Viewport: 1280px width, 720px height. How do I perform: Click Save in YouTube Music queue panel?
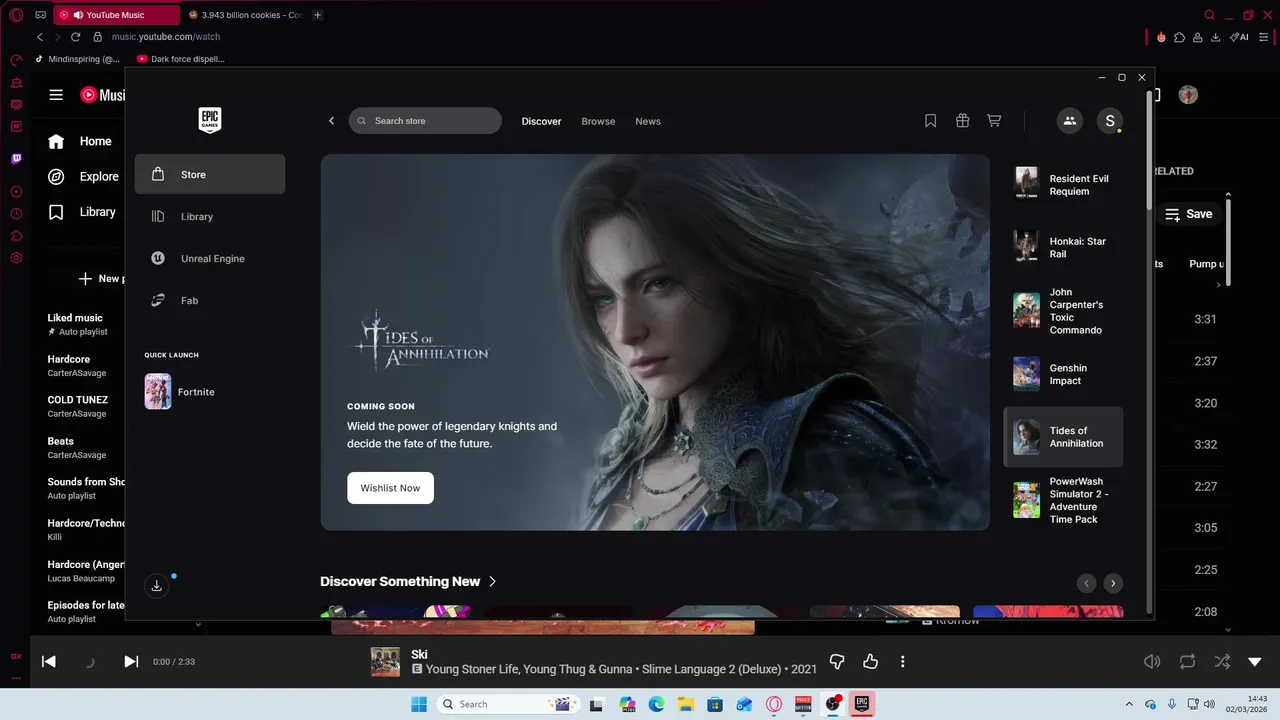1188,214
